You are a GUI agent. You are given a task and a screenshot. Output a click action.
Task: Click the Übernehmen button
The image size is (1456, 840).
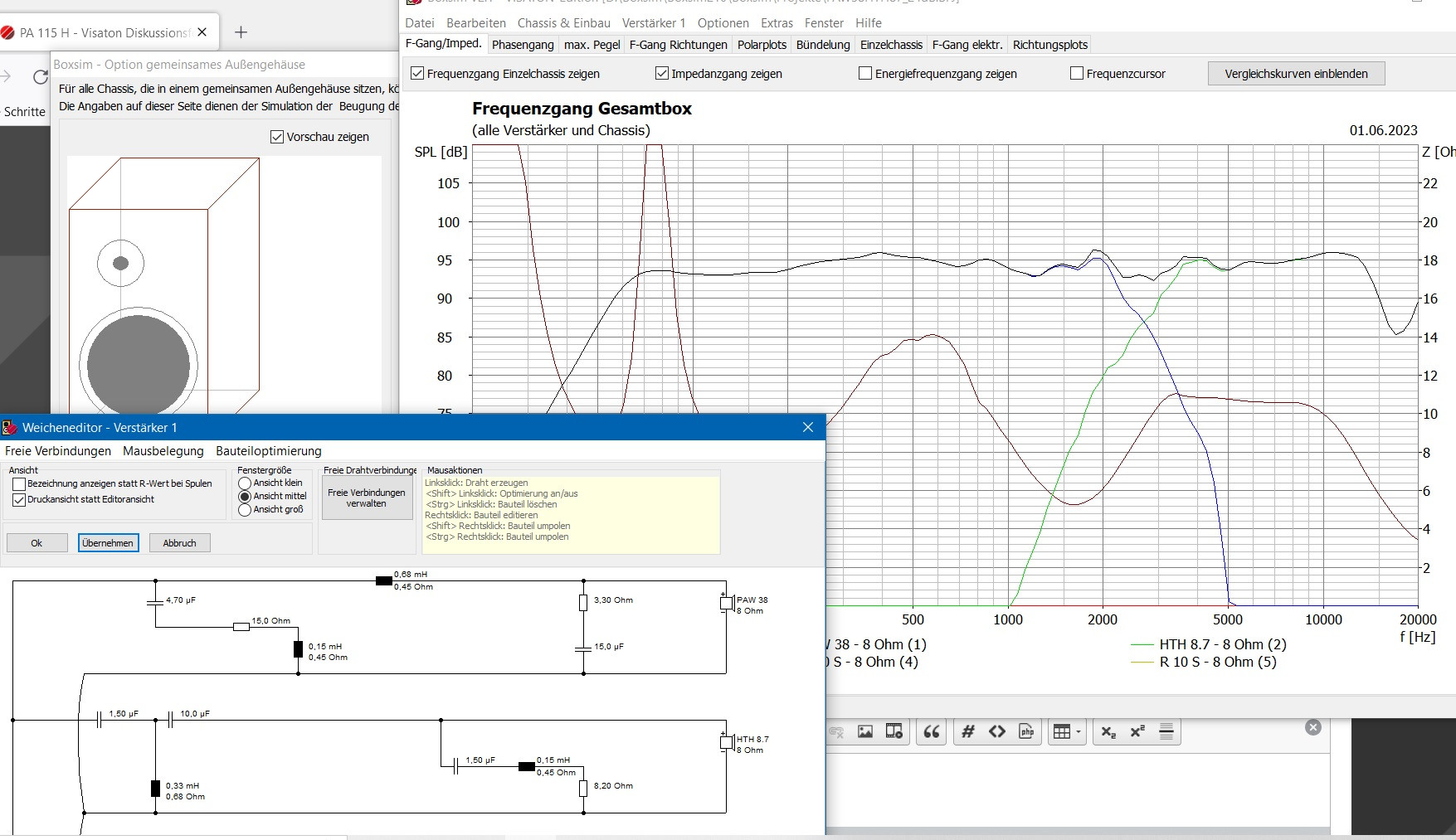[108, 543]
